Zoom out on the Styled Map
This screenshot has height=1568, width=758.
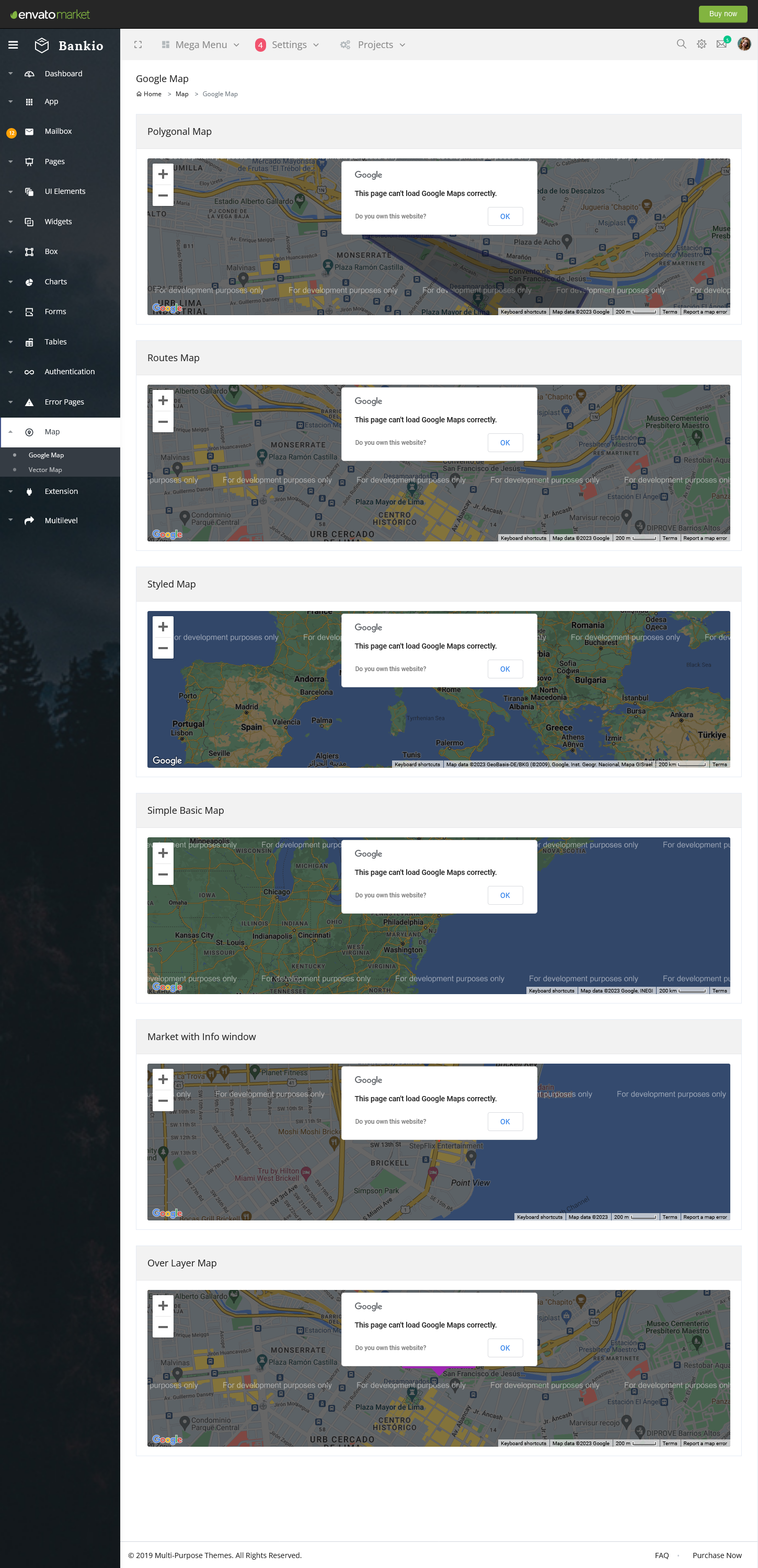pyautogui.click(x=163, y=648)
